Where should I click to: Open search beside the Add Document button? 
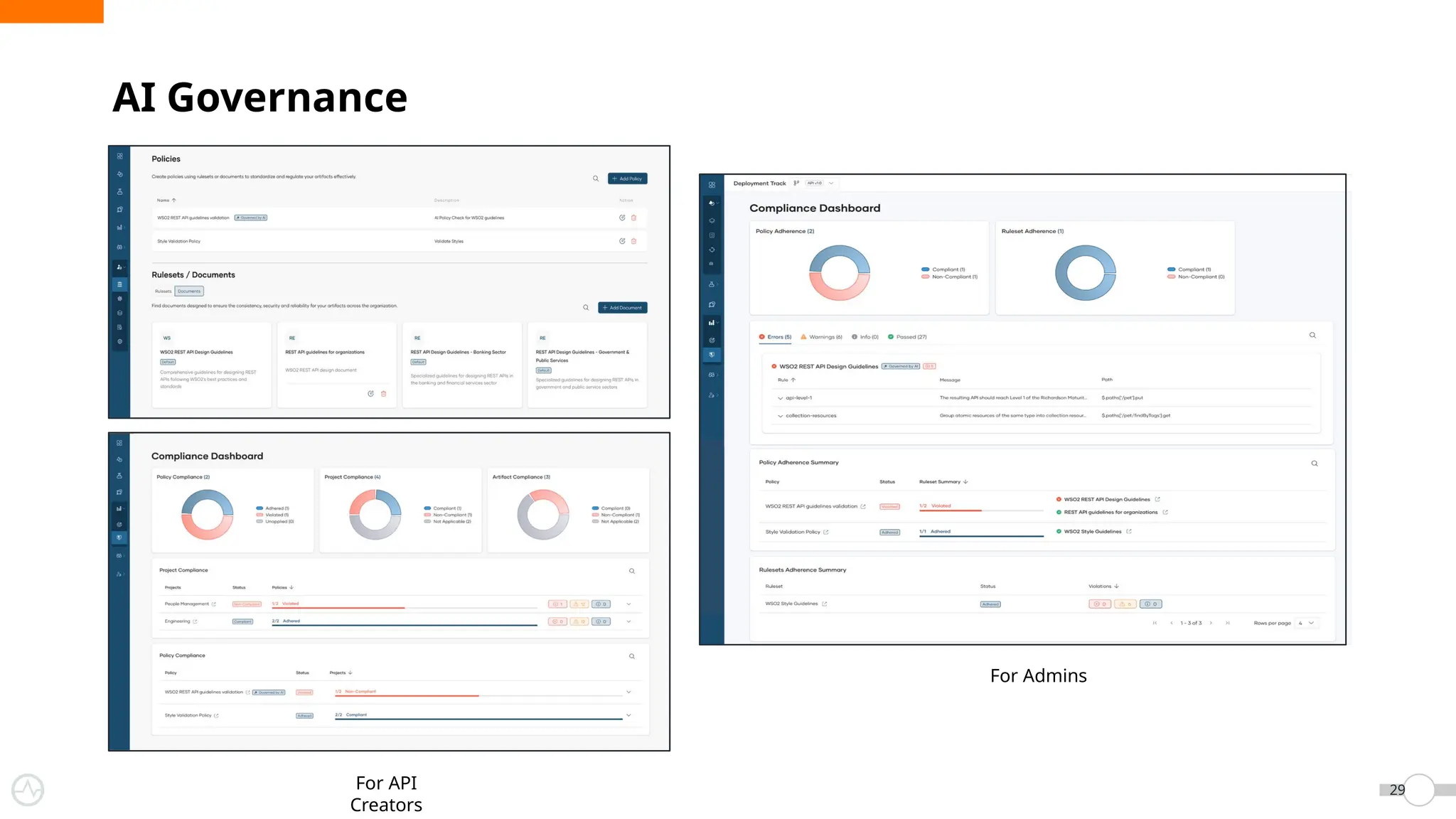[x=586, y=308]
